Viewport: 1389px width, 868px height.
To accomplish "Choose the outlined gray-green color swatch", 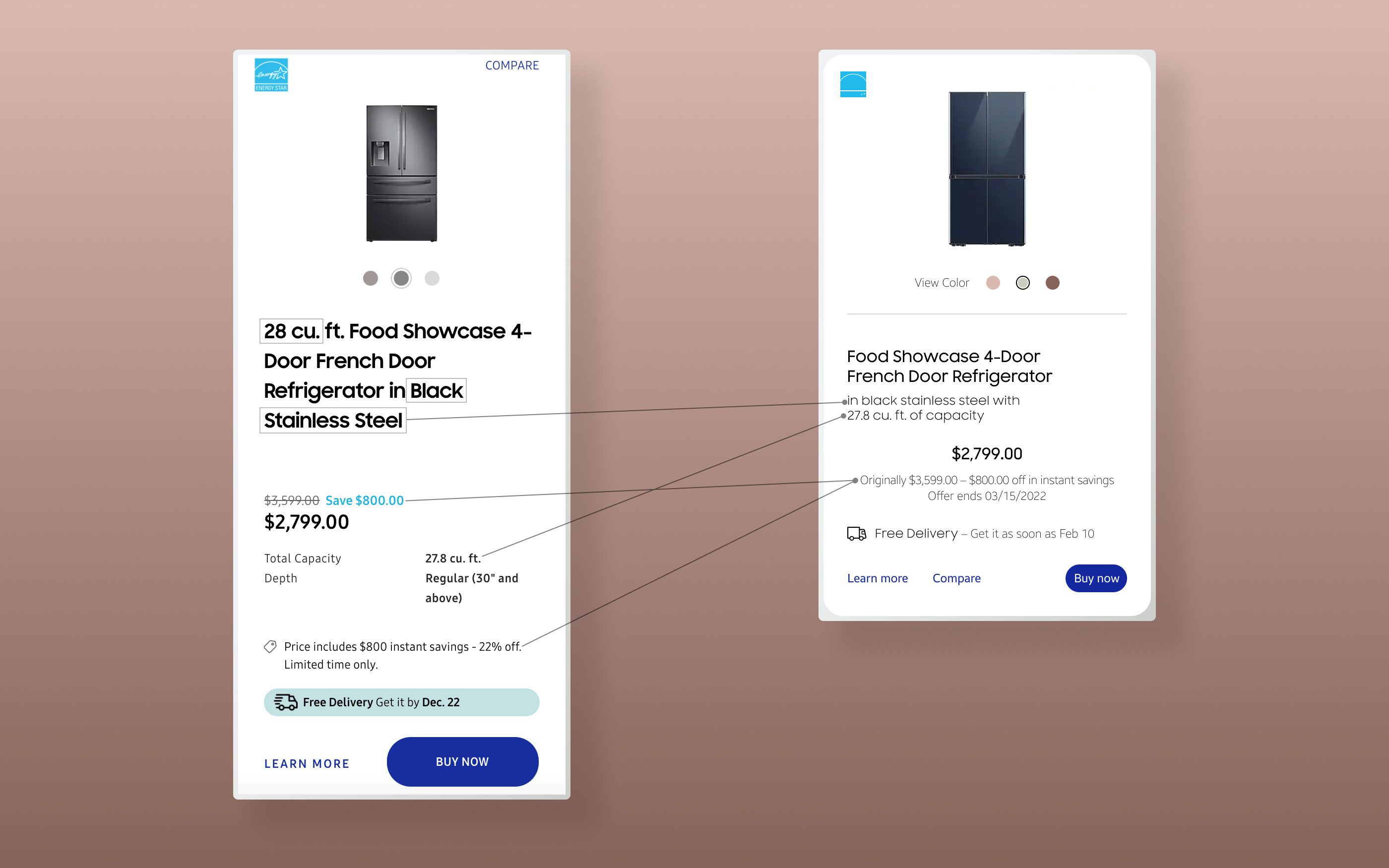I will point(1023,282).
